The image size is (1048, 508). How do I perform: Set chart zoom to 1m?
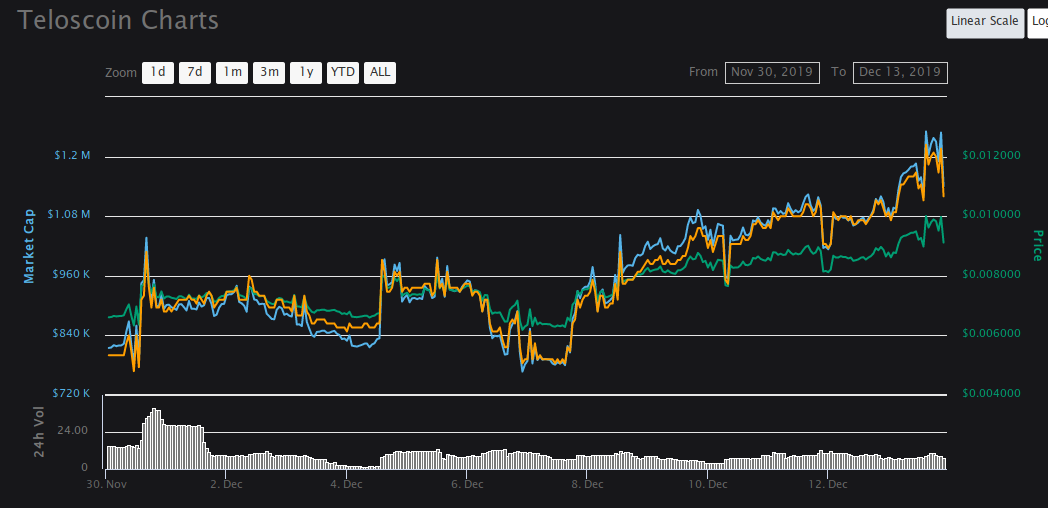(x=232, y=73)
